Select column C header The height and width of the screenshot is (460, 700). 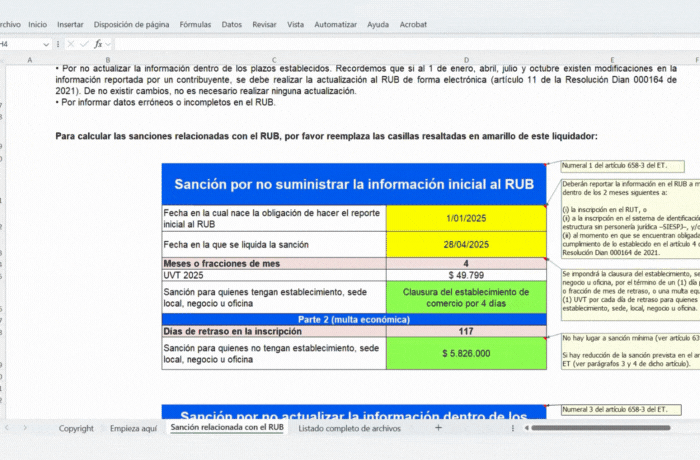[274, 60]
